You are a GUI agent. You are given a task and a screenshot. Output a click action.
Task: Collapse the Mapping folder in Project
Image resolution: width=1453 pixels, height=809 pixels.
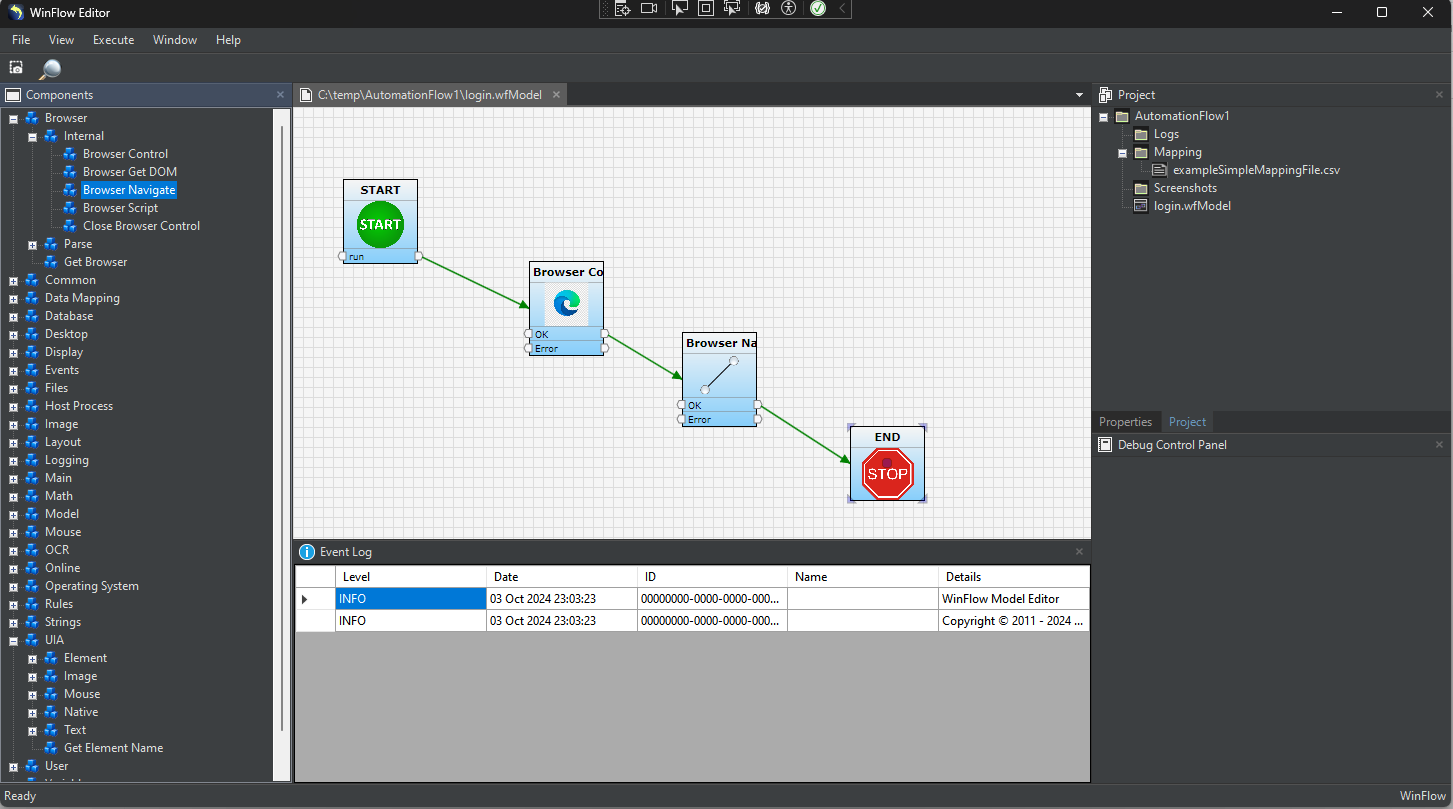(x=1123, y=153)
